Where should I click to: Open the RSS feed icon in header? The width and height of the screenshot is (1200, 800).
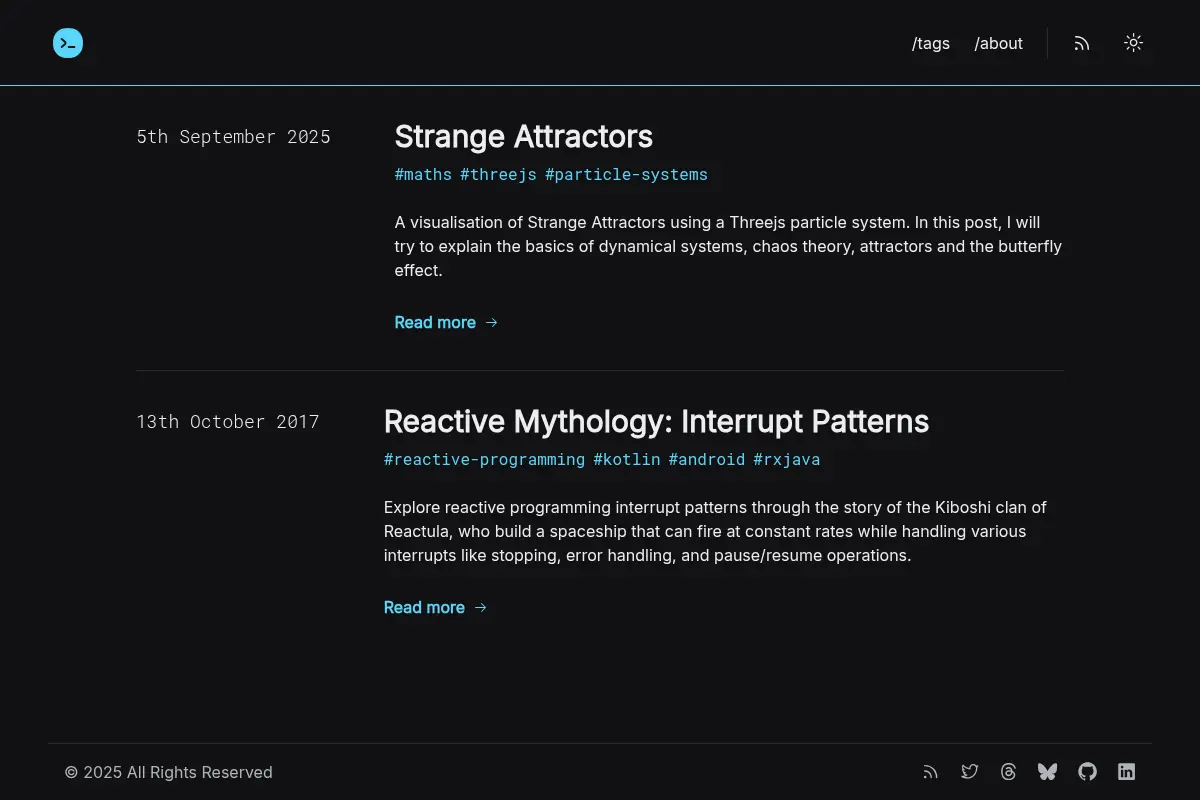pos(1082,43)
